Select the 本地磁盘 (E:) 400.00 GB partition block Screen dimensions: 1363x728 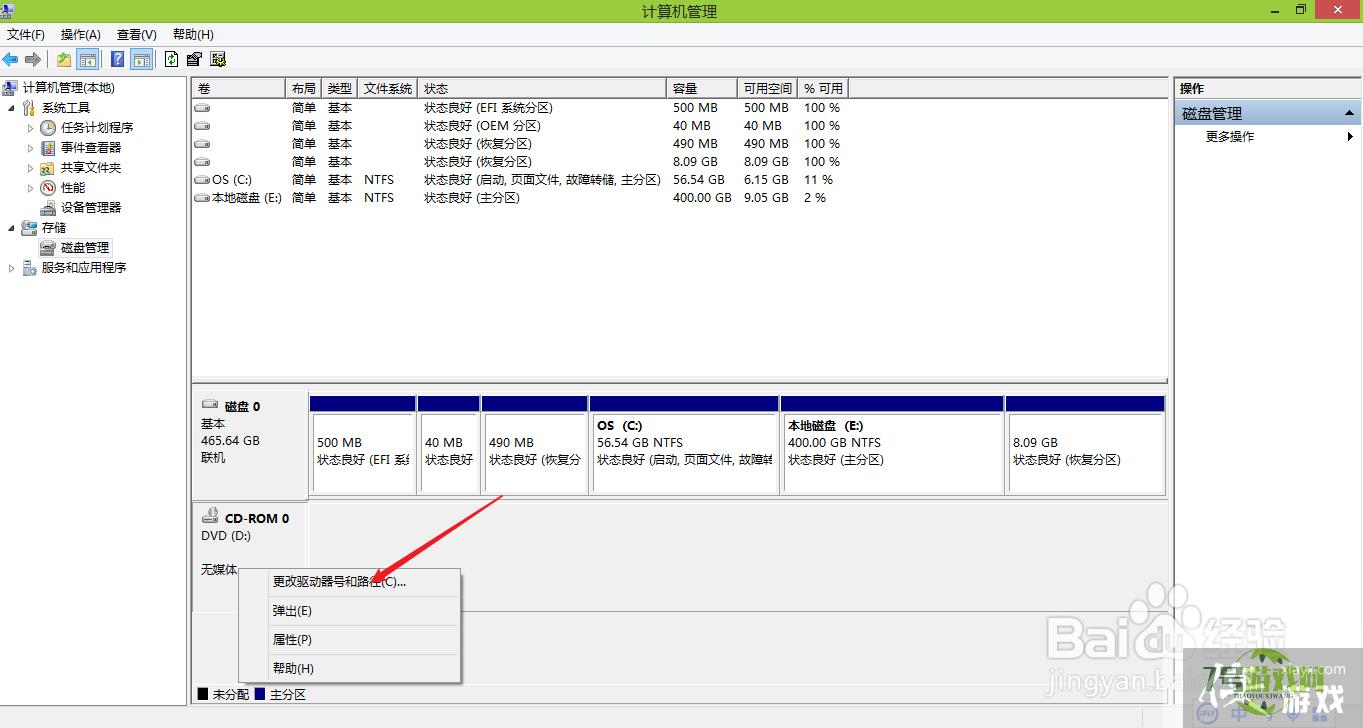point(893,444)
